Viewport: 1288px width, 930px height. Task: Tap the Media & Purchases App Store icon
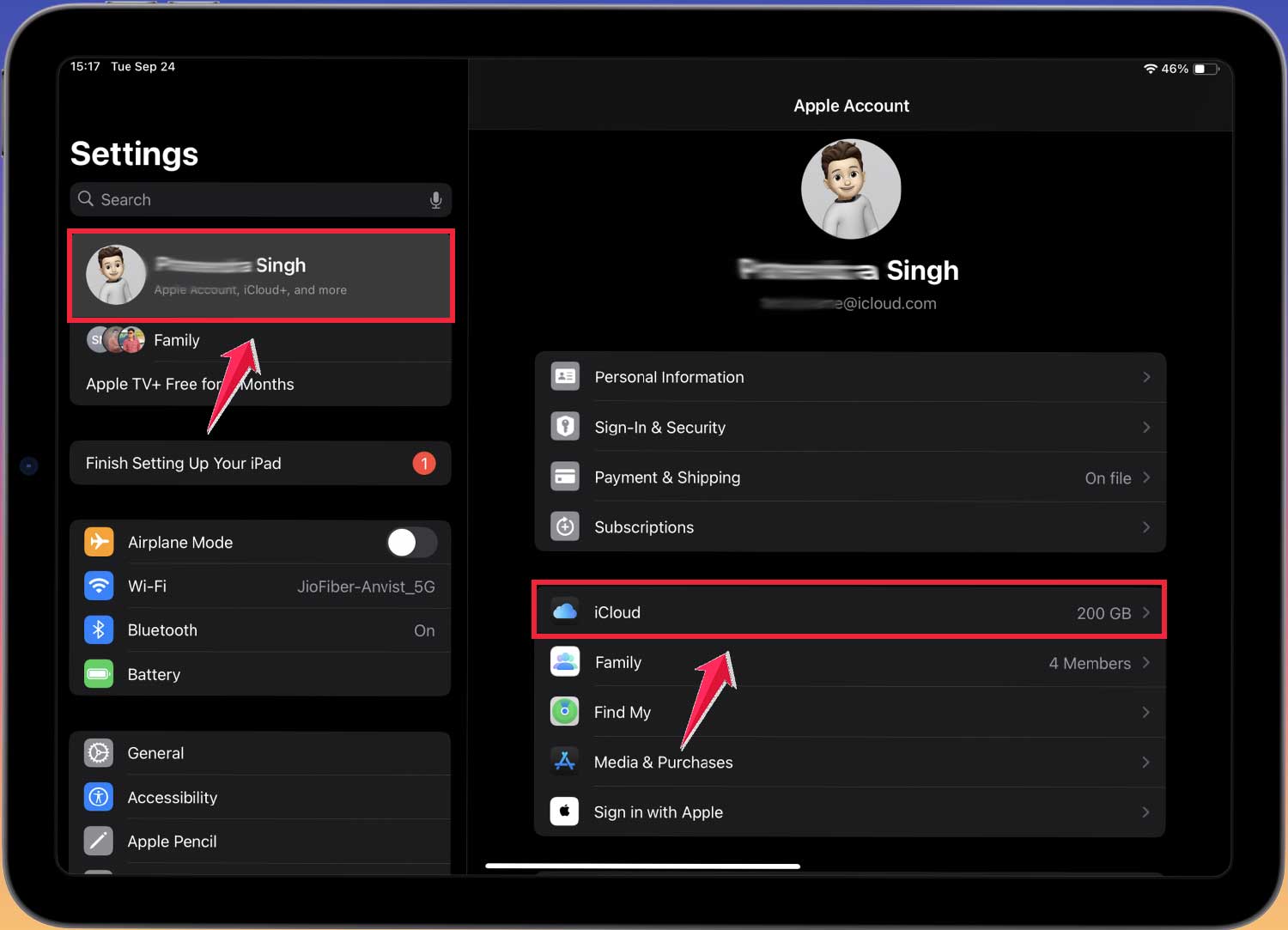point(564,762)
